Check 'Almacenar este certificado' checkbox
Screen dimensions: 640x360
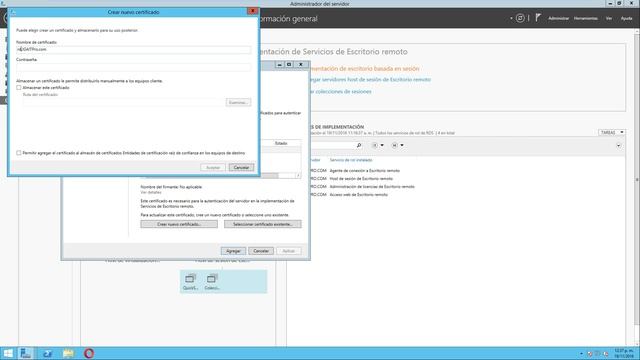[19, 88]
